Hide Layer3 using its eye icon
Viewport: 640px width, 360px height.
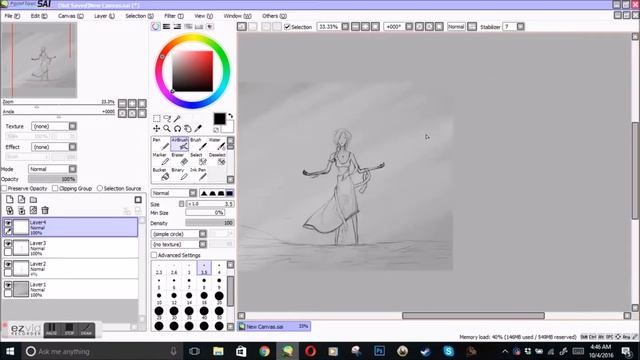click(8, 244)
